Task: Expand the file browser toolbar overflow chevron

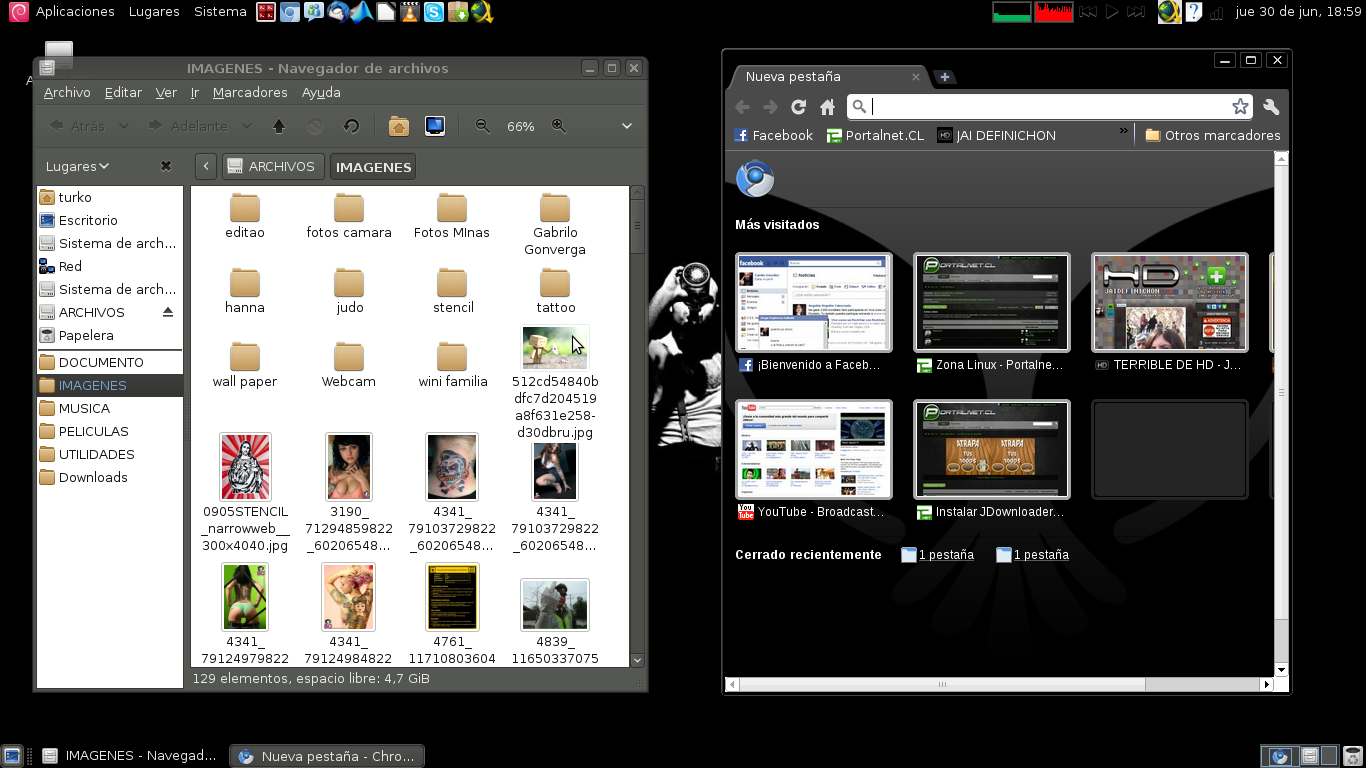Action: coord(627,126)
